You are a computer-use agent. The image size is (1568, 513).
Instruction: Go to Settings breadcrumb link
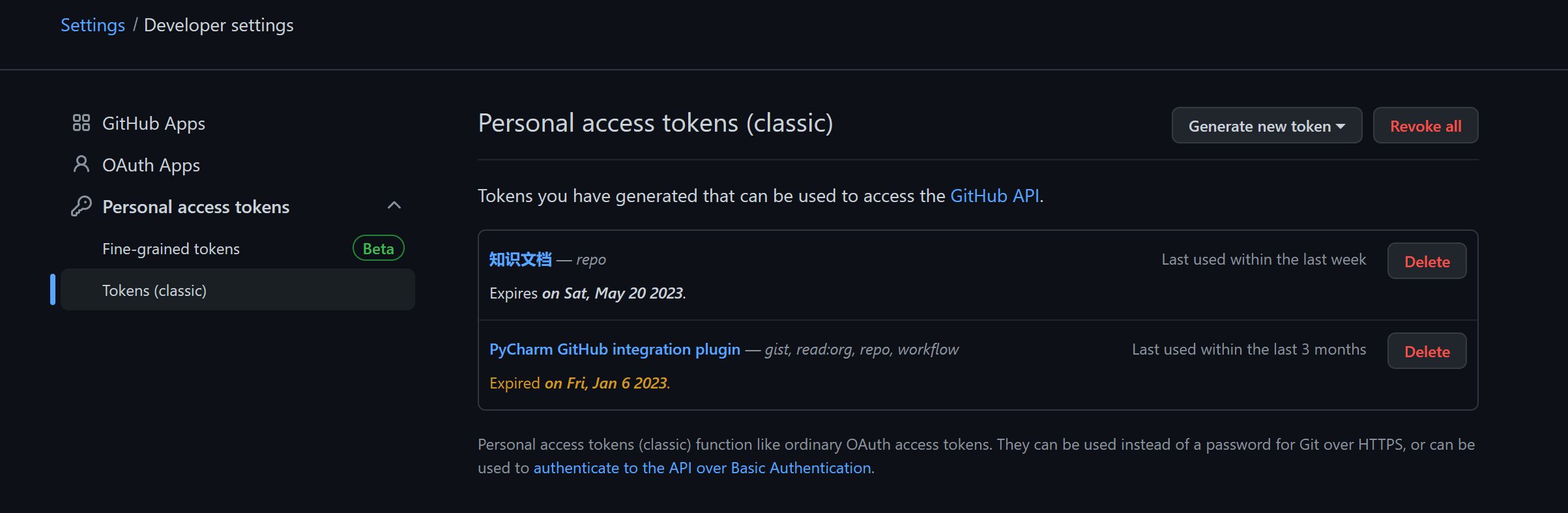tap(93, 25)
